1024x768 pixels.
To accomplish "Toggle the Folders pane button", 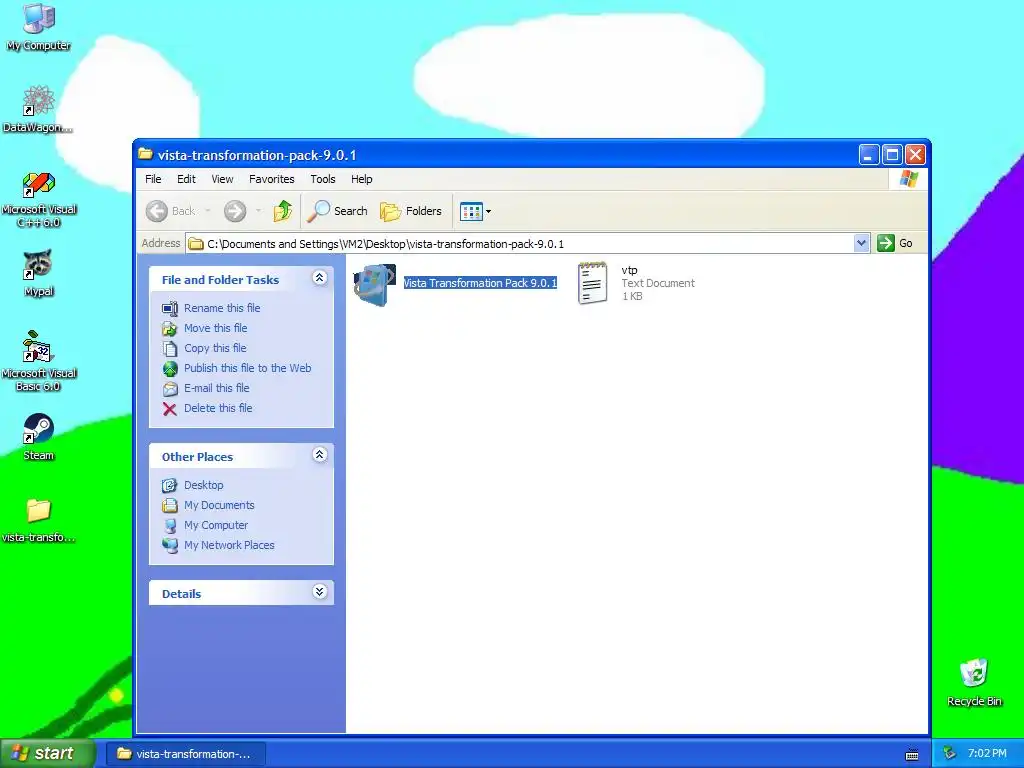I will [x=411, y=211].
